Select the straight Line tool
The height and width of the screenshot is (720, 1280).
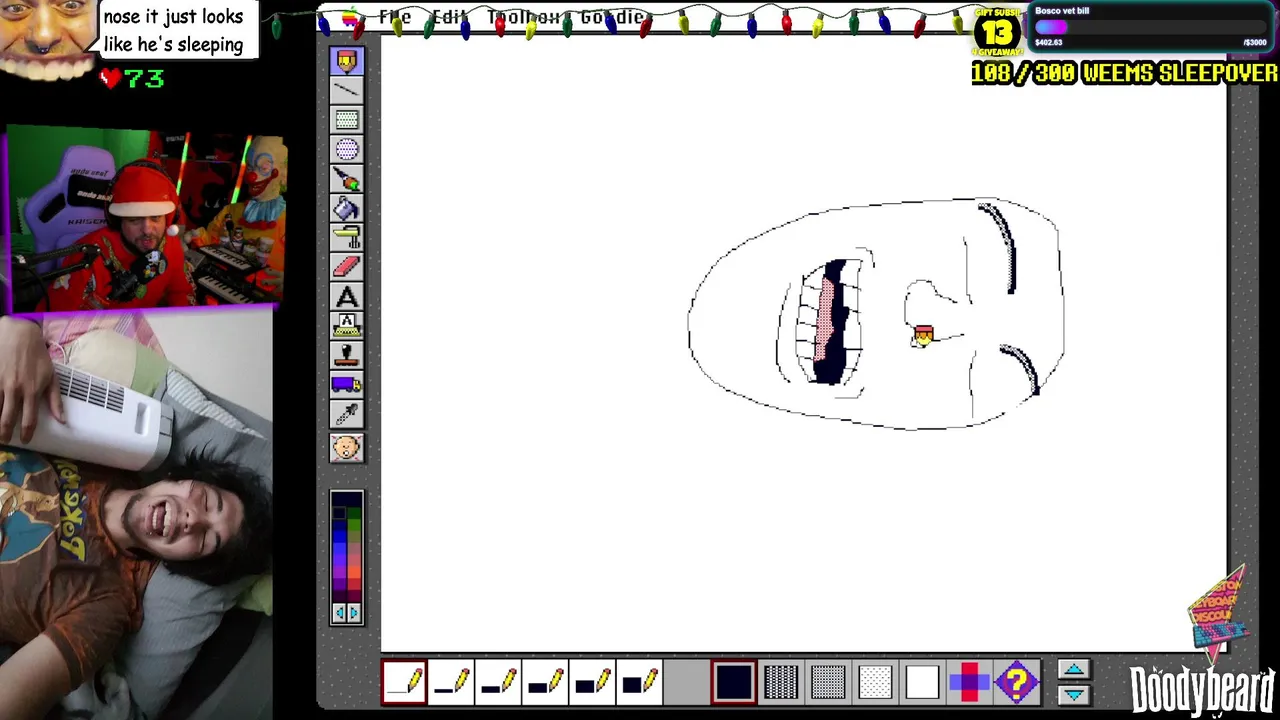[347, 91]
